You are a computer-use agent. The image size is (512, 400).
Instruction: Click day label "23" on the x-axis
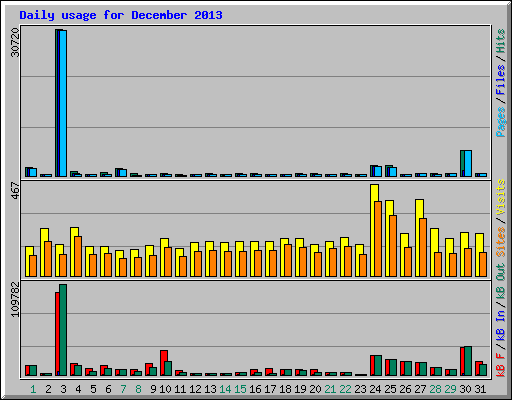point(360,389)
